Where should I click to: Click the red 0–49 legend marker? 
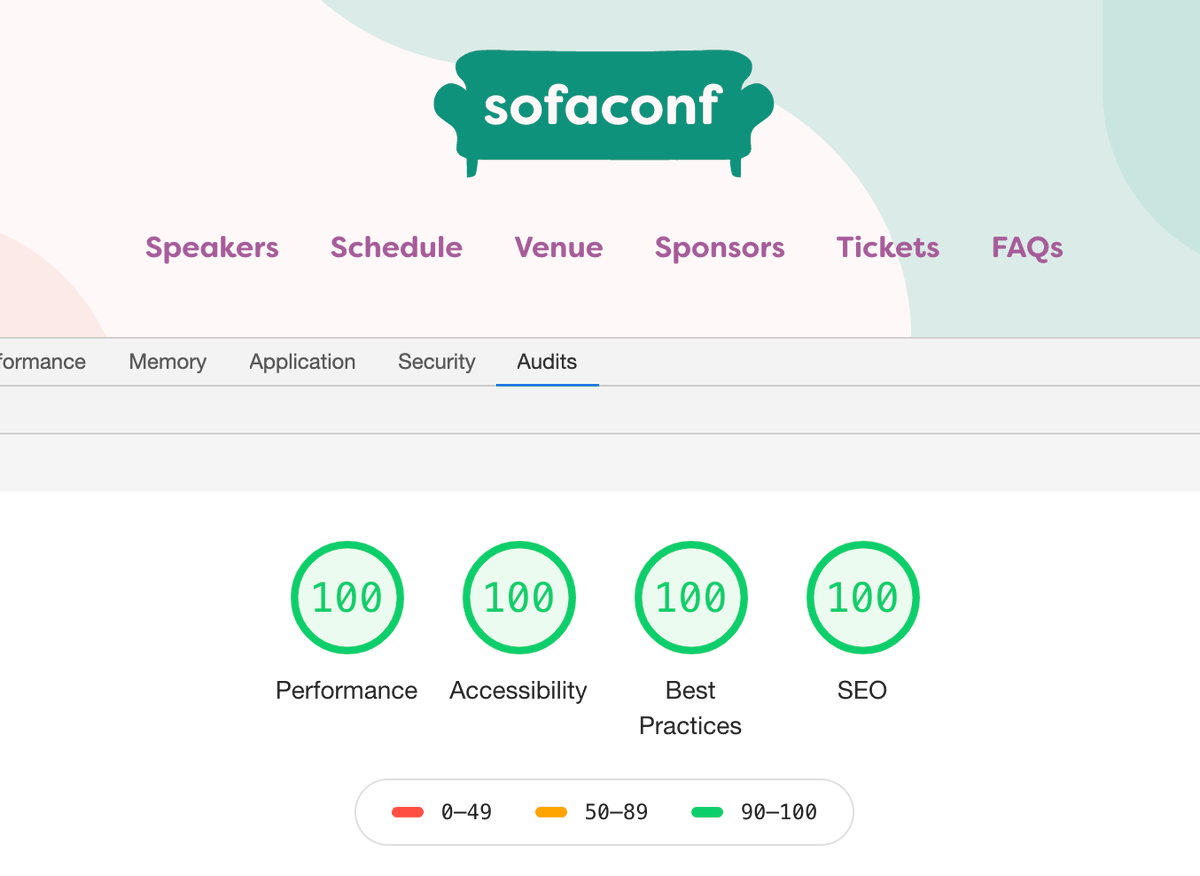[408, 812]
